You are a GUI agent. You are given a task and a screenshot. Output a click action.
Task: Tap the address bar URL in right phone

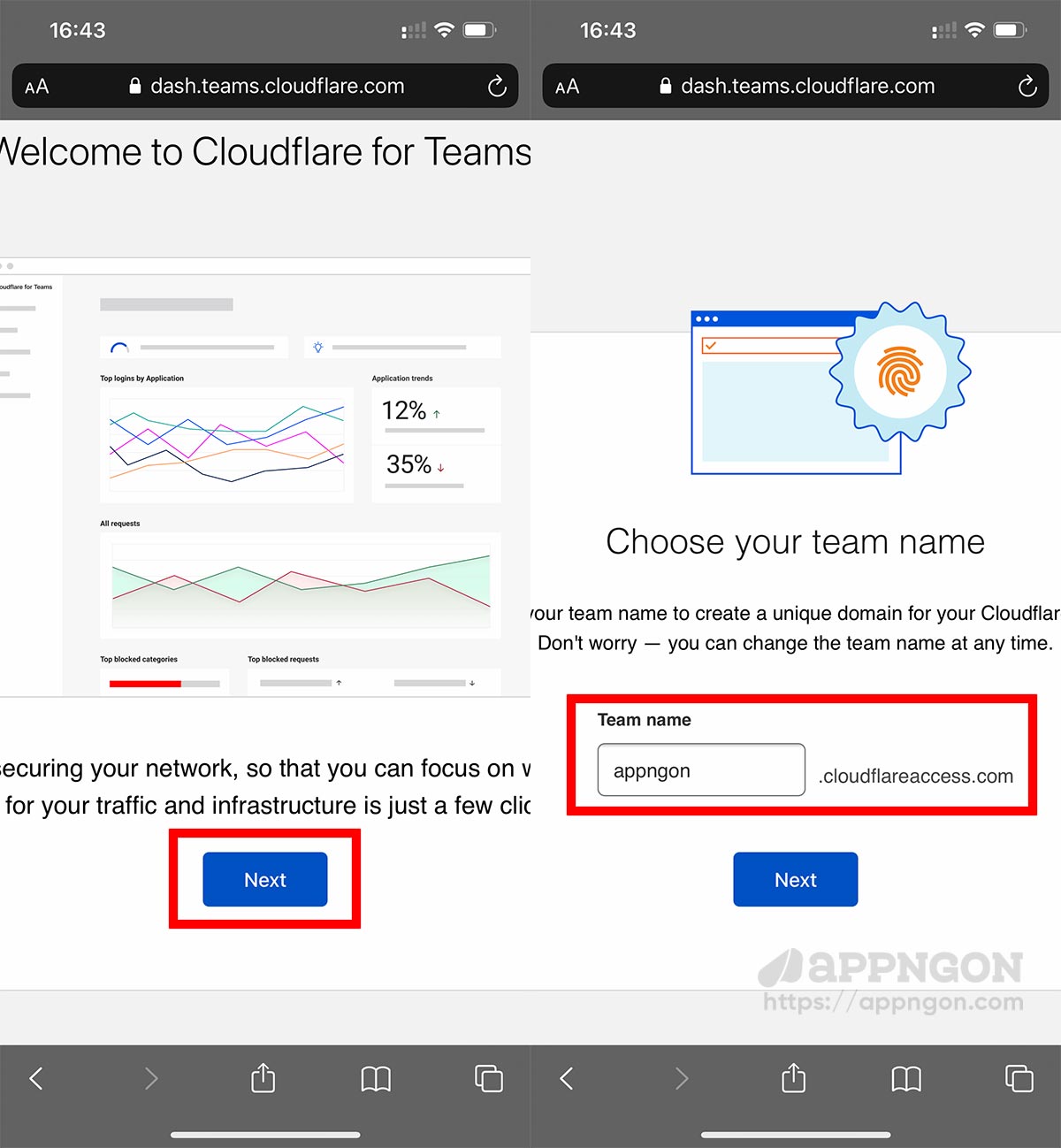(808, 86)
